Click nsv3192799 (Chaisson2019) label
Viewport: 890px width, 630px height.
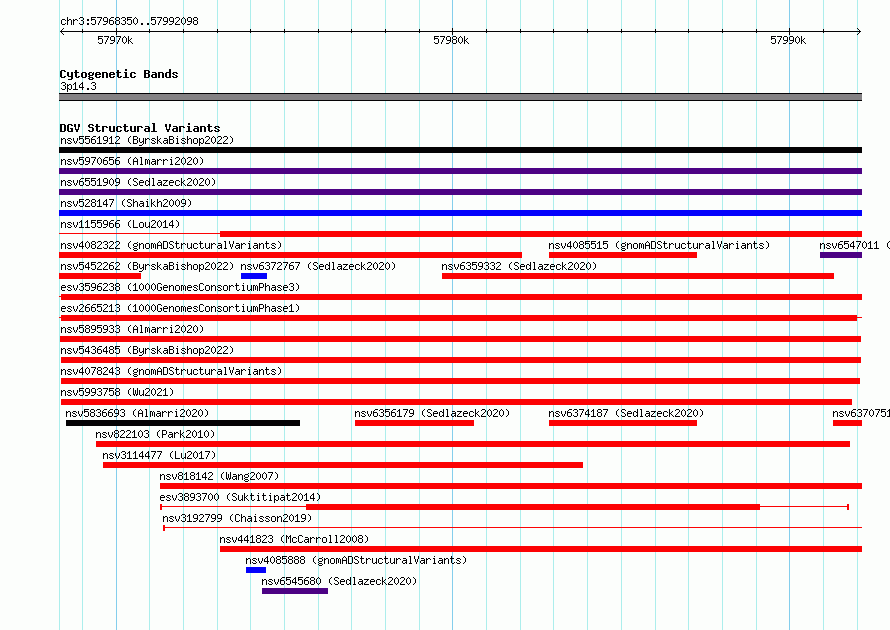(x=237, y=518)
